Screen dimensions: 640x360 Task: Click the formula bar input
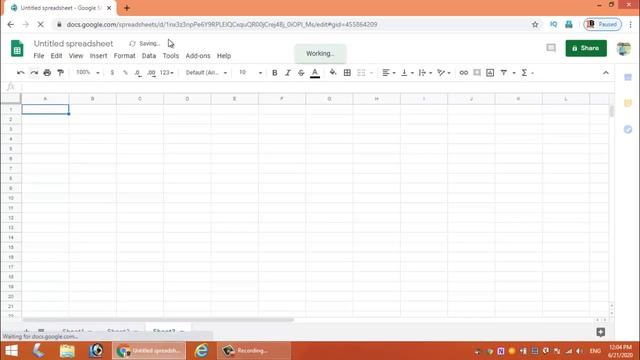click(317, 87)
